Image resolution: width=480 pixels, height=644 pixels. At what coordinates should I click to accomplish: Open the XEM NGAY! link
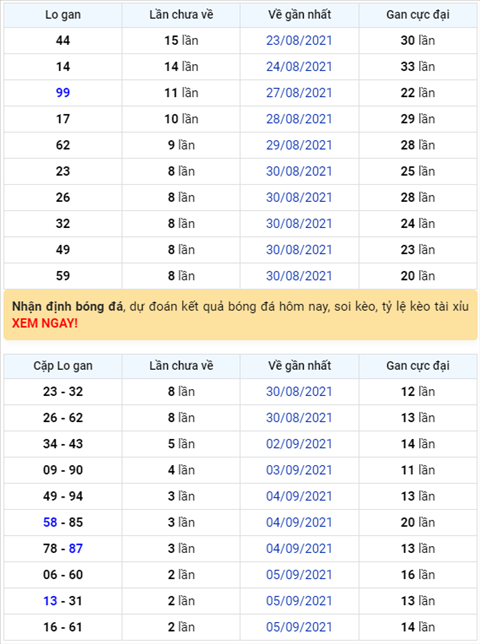click(x=45, y=323)
